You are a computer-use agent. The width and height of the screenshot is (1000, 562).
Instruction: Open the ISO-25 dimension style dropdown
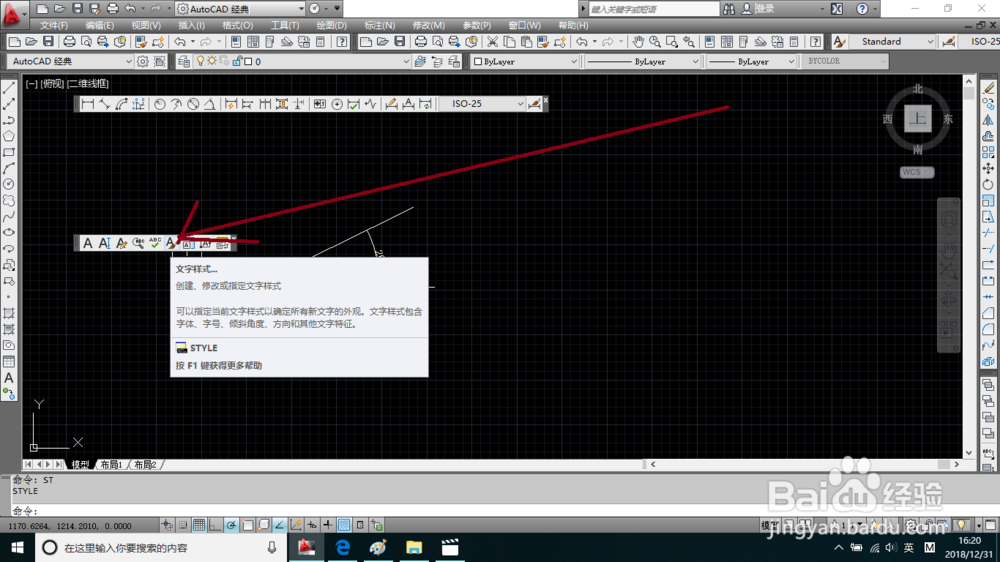coord(520,103)
